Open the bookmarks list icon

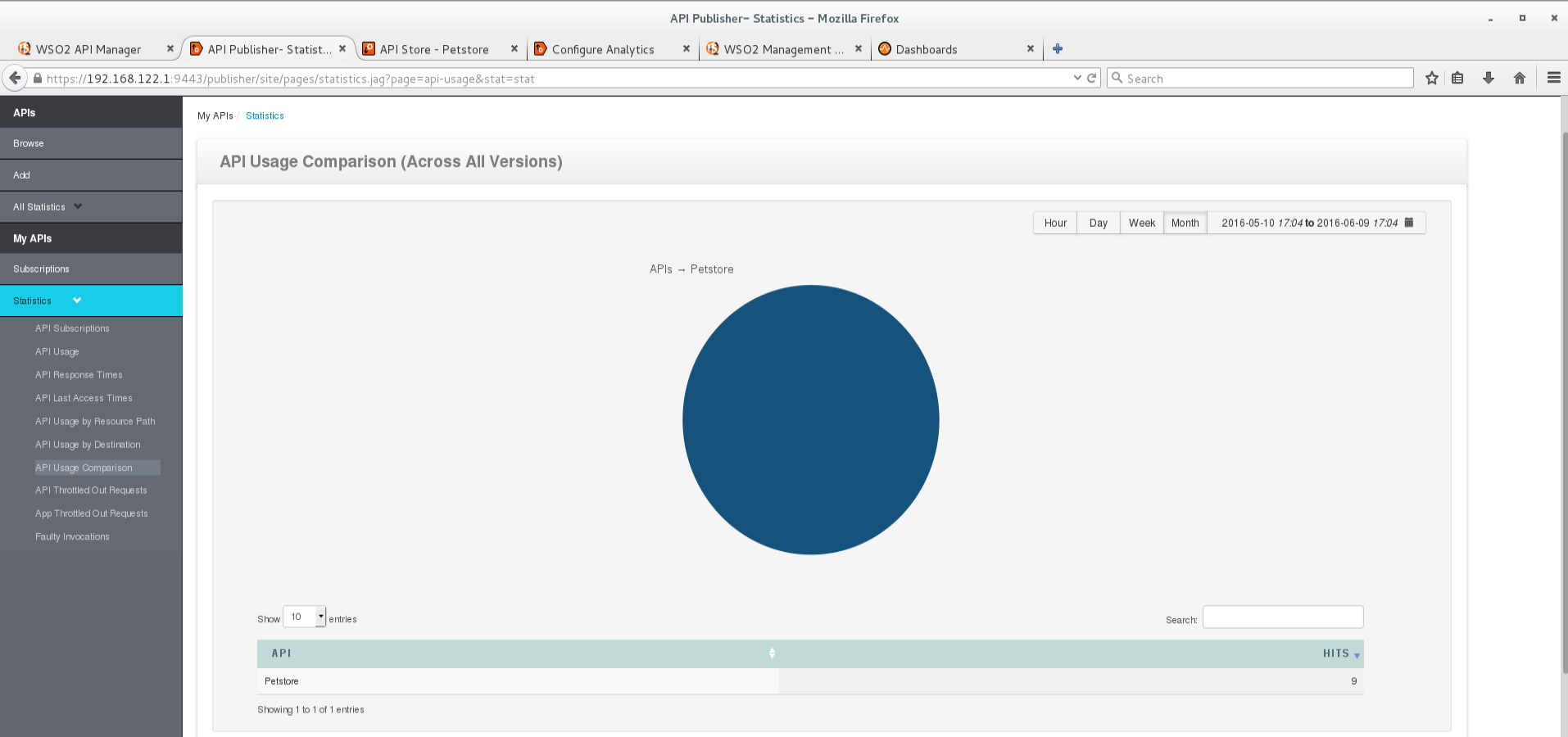click(1457, 78)
